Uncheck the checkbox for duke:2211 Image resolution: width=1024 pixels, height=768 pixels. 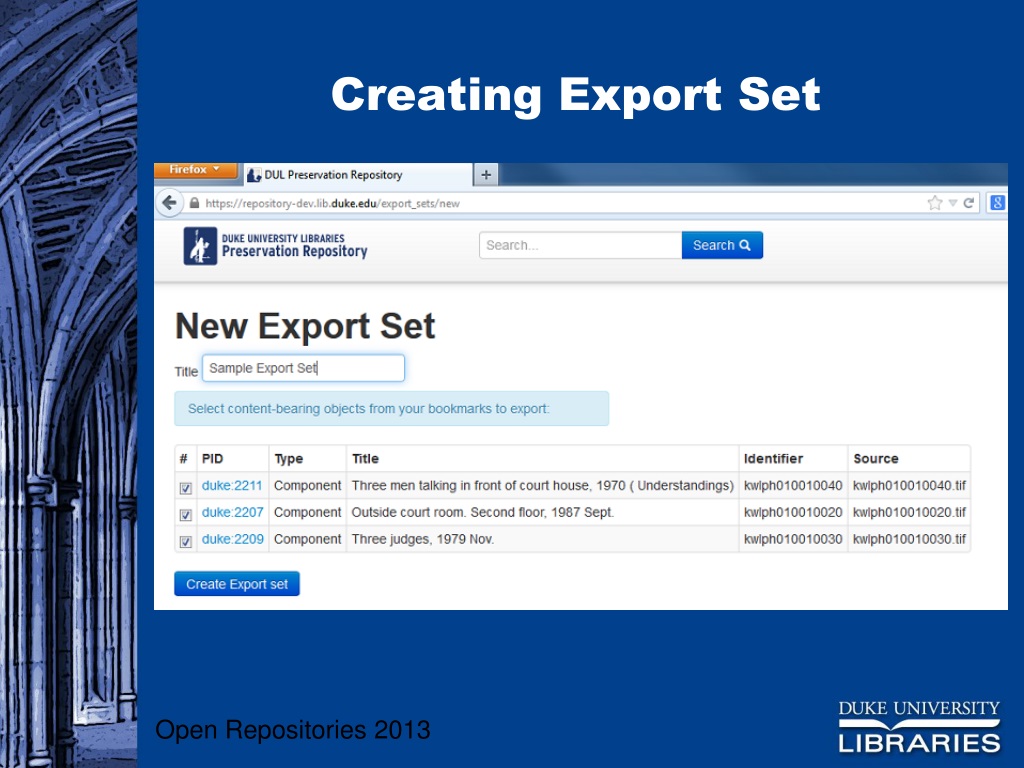(185, 487)
